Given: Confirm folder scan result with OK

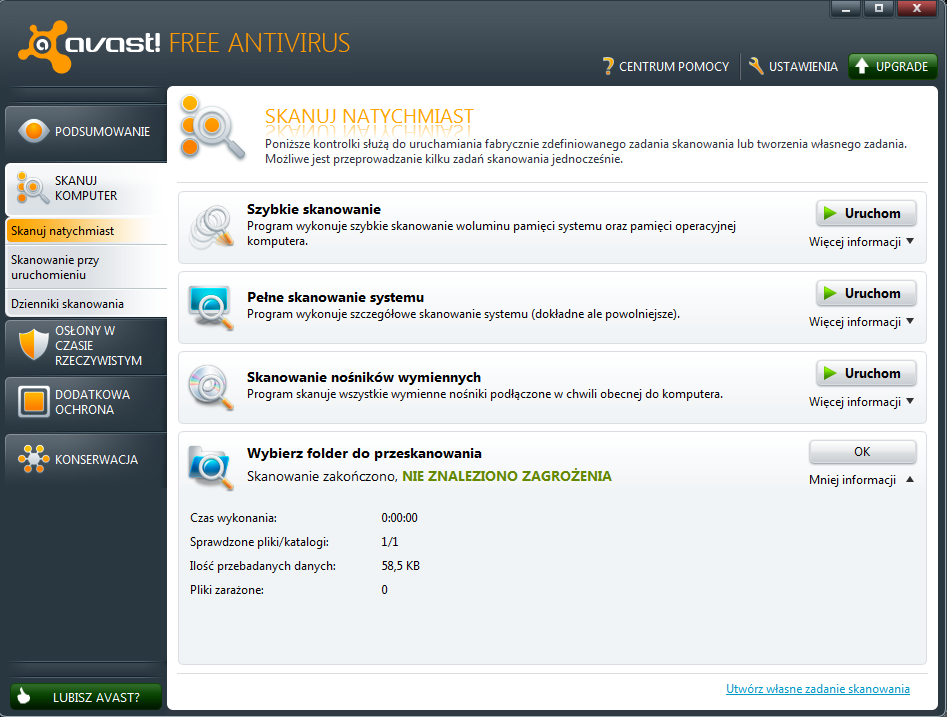Looking at the screenshot, I should [x=862, y=452].
